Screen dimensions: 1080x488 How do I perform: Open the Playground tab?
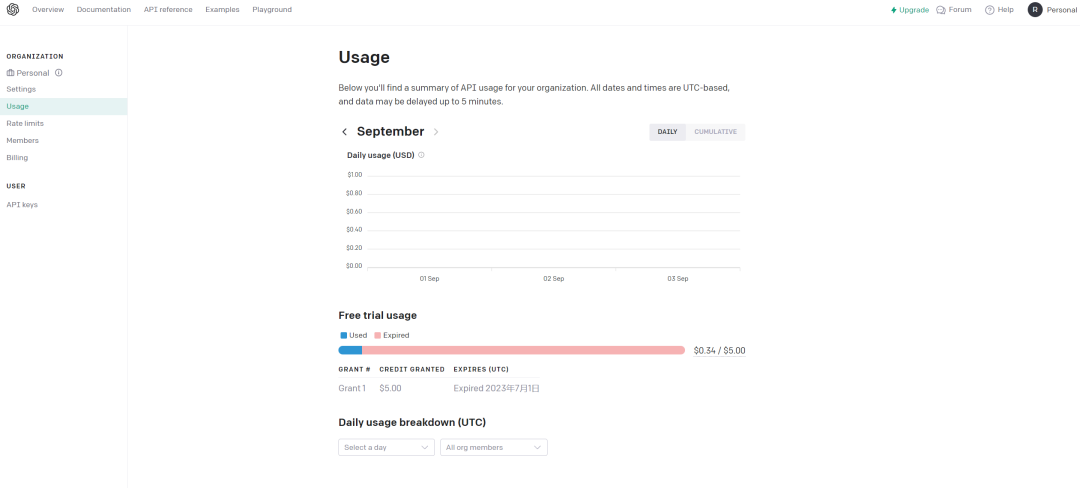point(272,10)
